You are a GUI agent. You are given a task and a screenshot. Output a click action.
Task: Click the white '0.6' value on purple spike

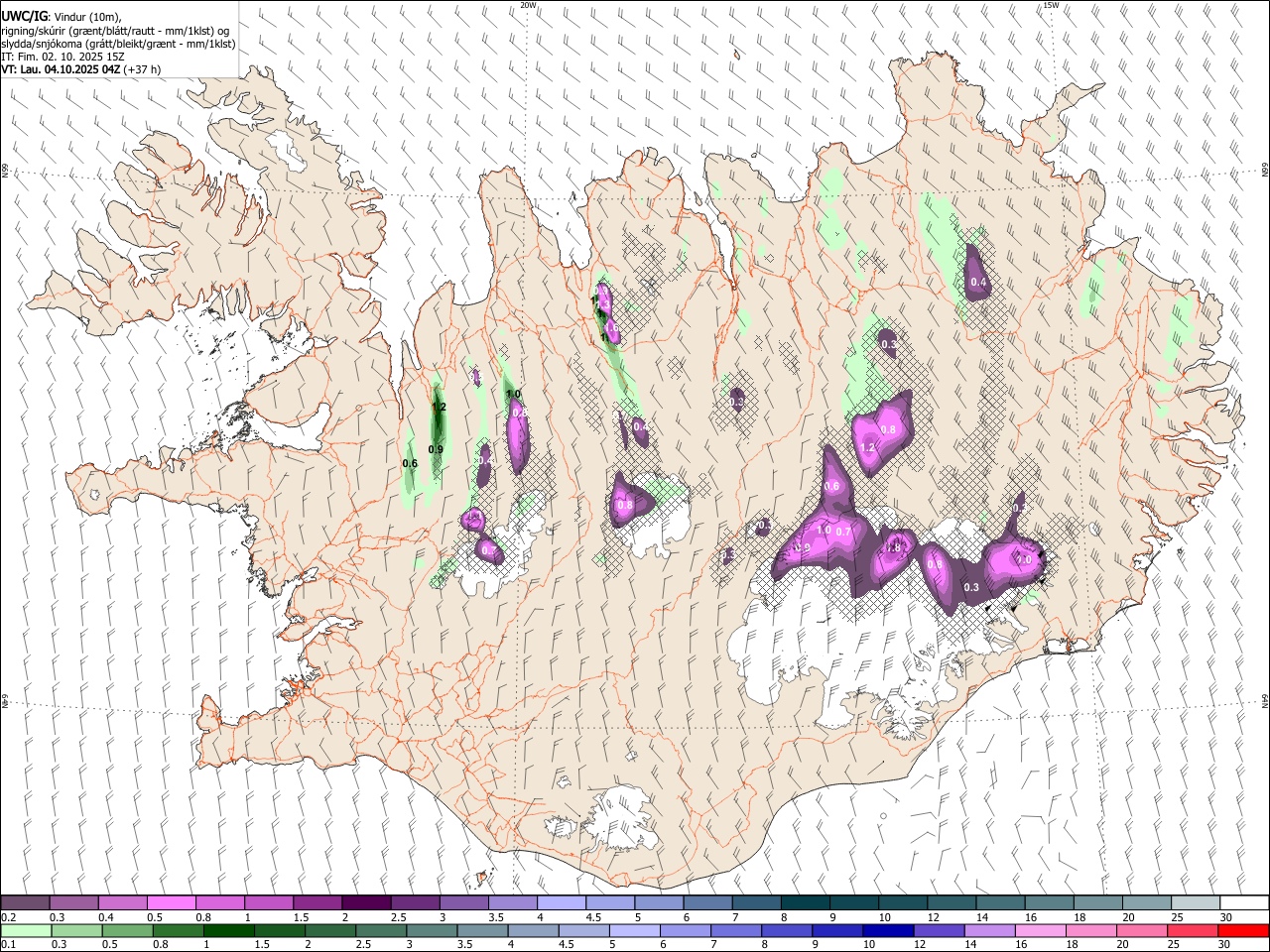coord(832,487)
